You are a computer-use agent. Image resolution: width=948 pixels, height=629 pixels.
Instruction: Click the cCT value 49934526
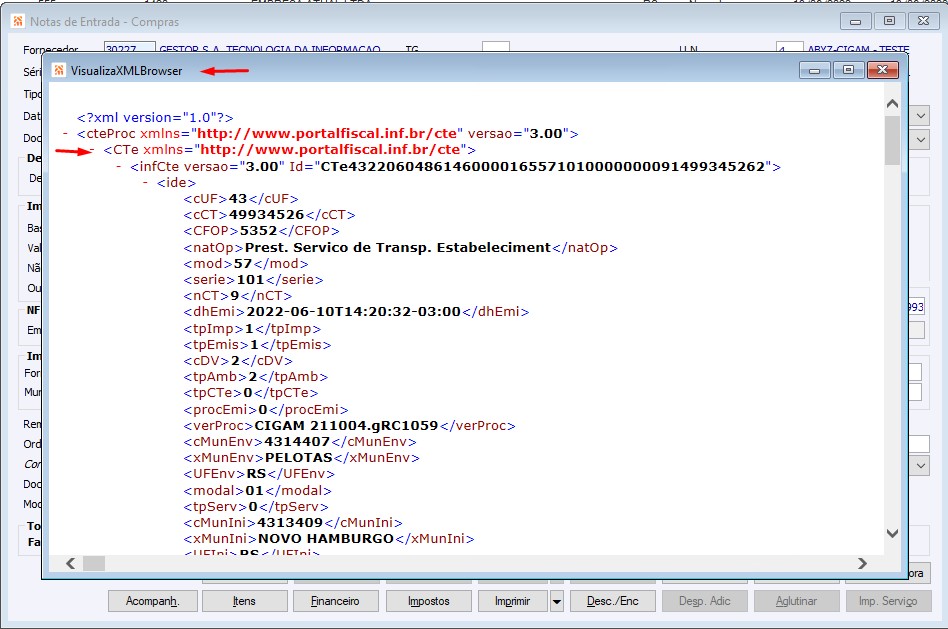tap(266, 215)
